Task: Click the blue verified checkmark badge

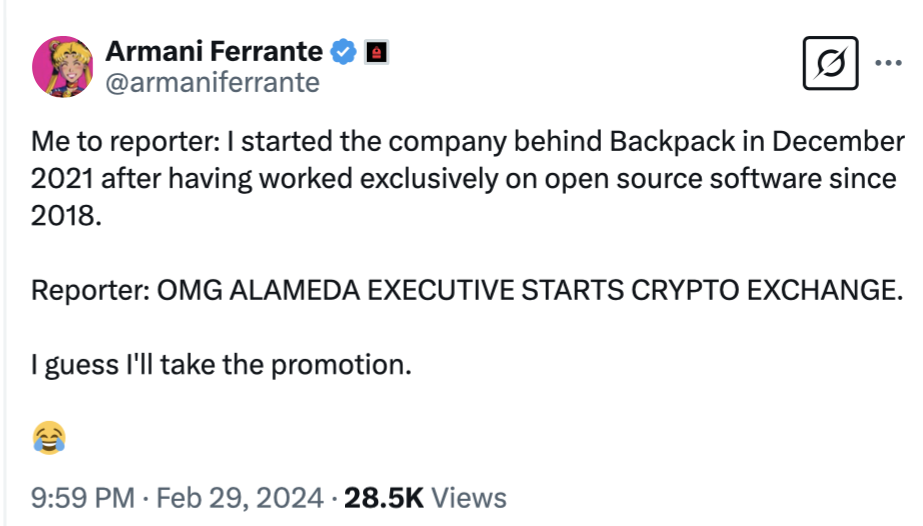Action: (x=344, y=51)
